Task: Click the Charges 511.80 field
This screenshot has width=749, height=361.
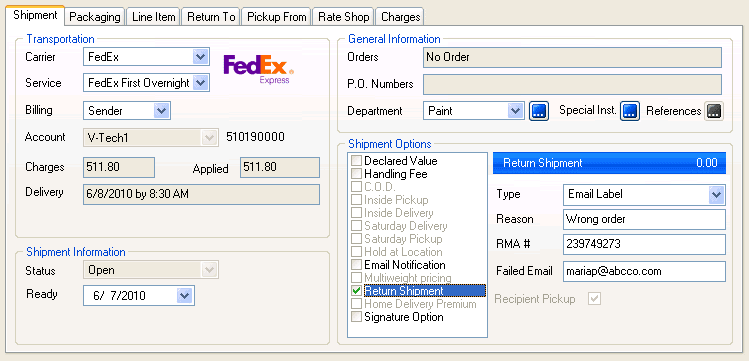Action: click(x=119, y=168)
